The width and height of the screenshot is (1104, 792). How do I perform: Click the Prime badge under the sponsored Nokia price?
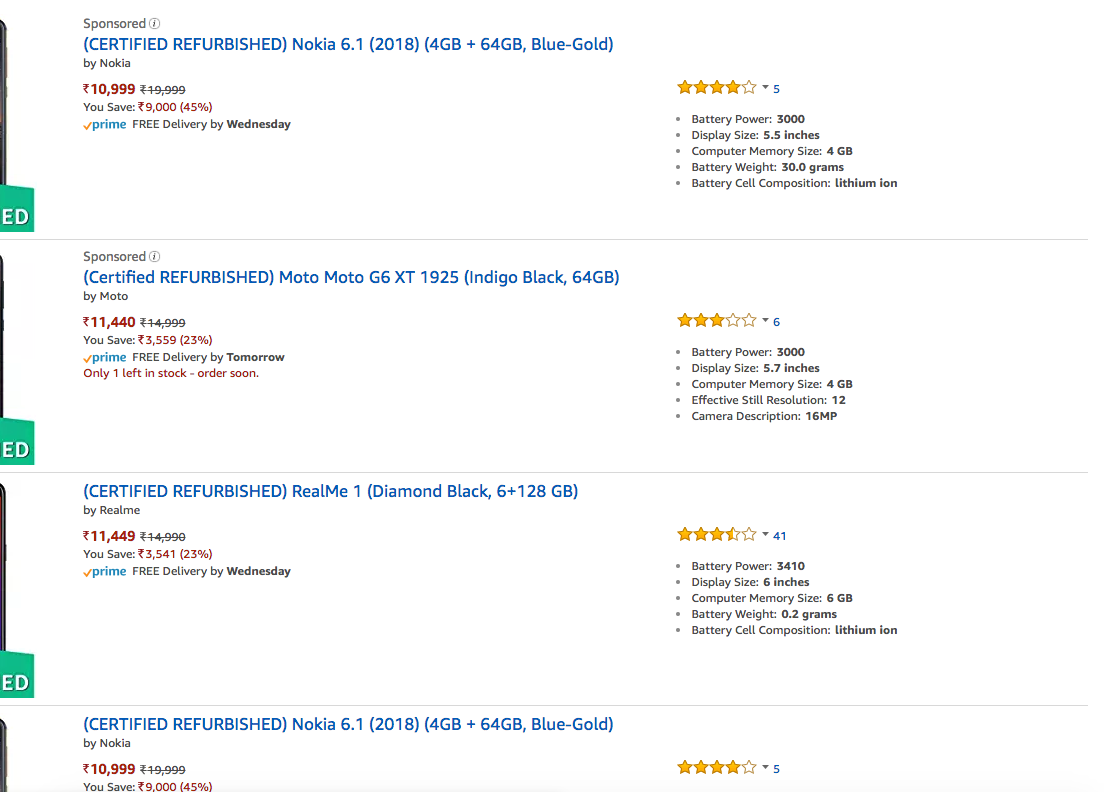(105, 124)
